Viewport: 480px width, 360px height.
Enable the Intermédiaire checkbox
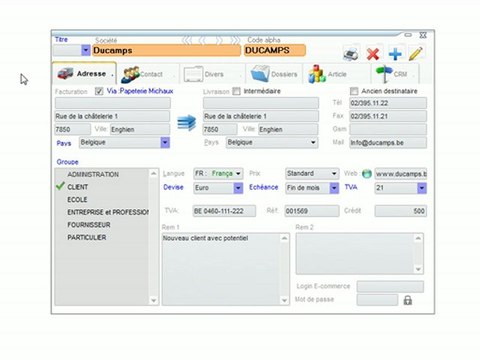236,91
